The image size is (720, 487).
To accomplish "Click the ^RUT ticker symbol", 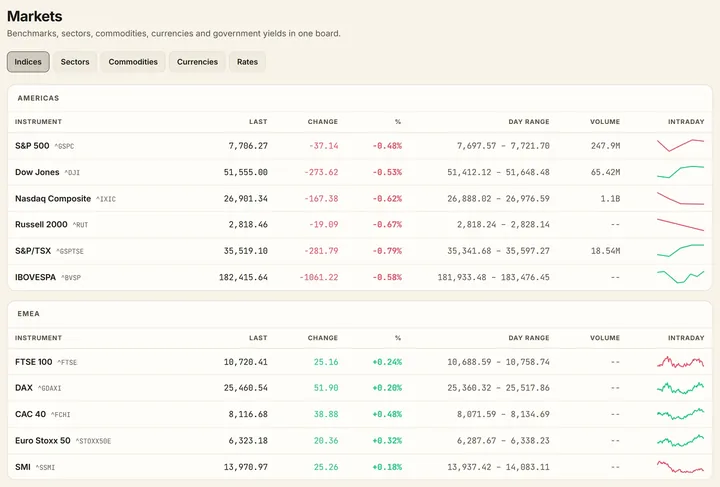I will click(x=80, y=225).
